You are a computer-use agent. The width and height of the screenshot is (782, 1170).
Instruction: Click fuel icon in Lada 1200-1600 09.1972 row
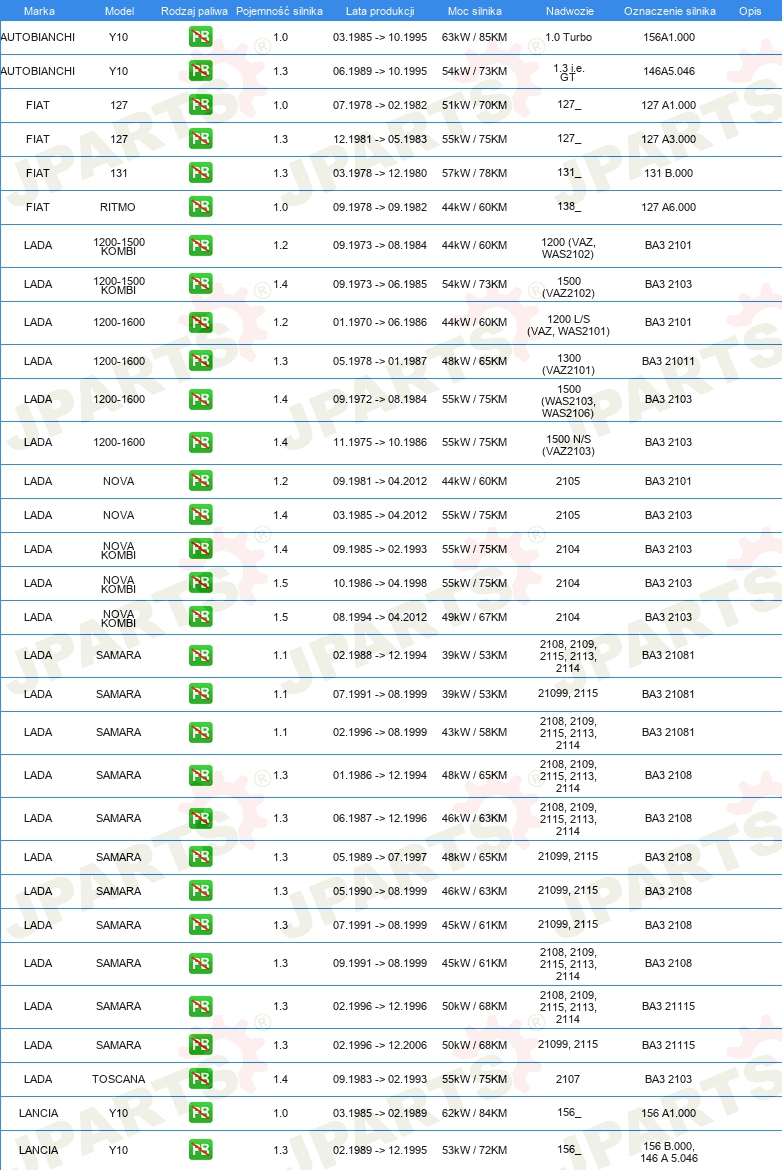(x=201, y=399)
